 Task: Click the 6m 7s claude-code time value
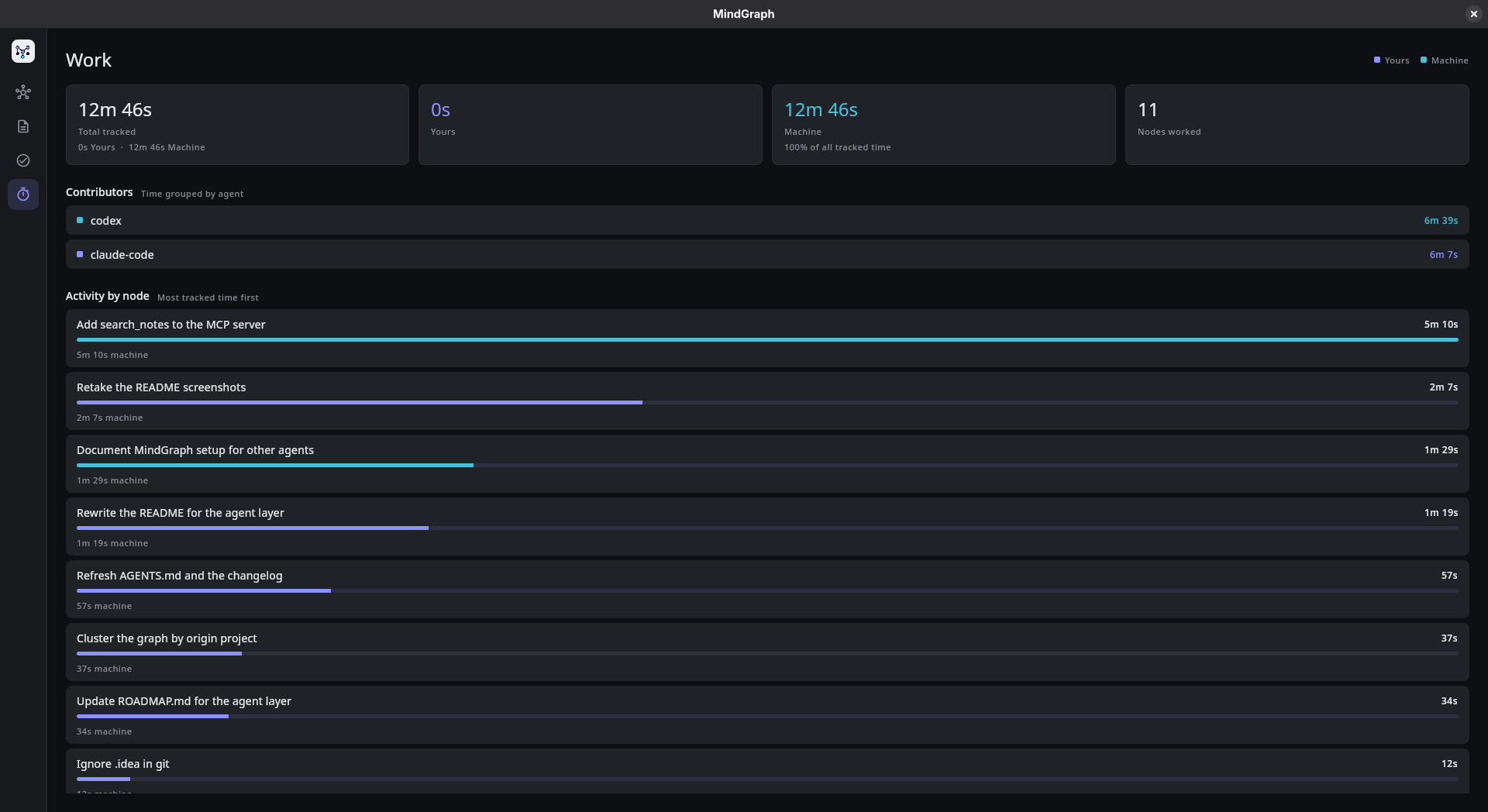point(1443,255)
